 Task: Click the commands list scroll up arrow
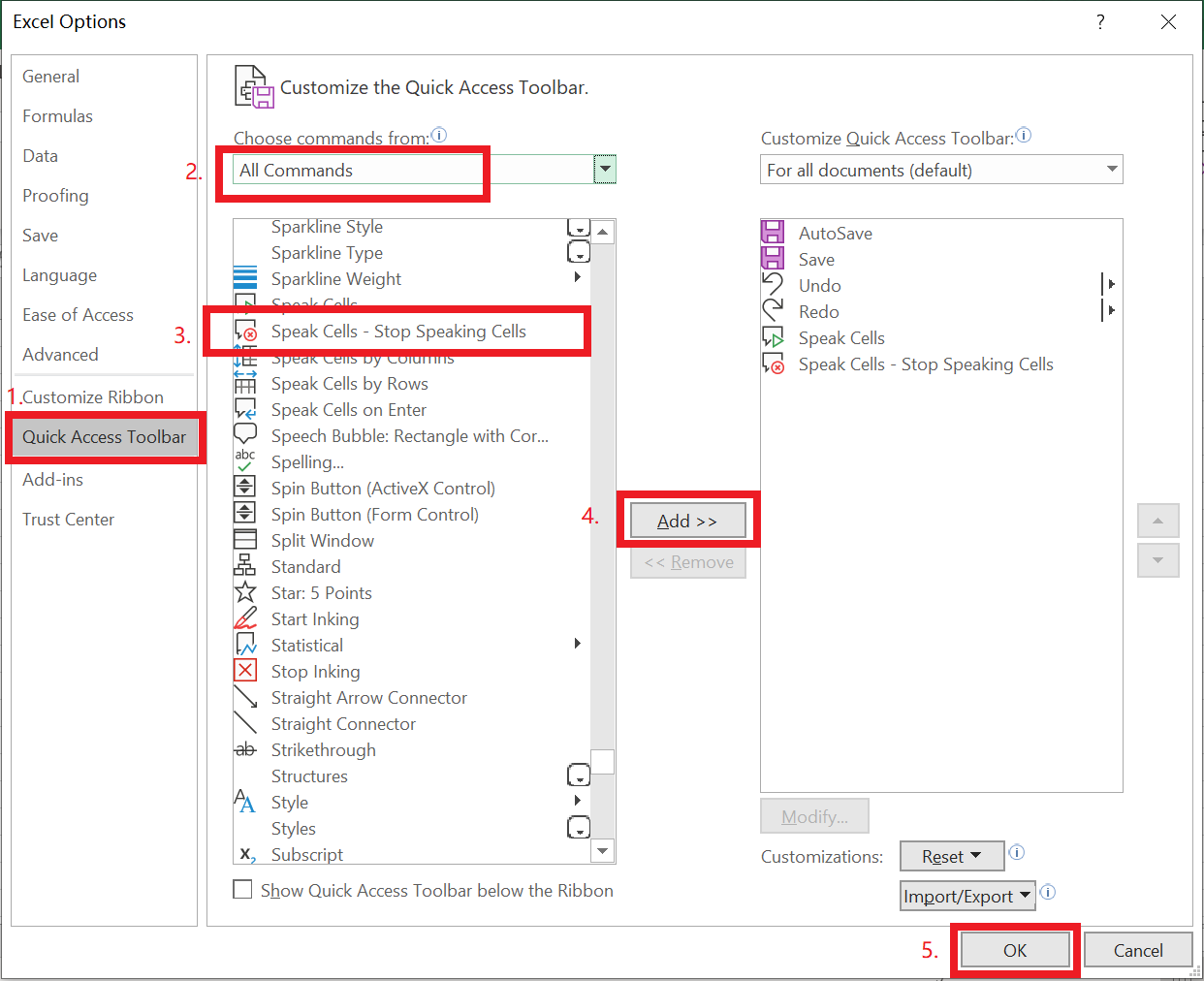603,232
